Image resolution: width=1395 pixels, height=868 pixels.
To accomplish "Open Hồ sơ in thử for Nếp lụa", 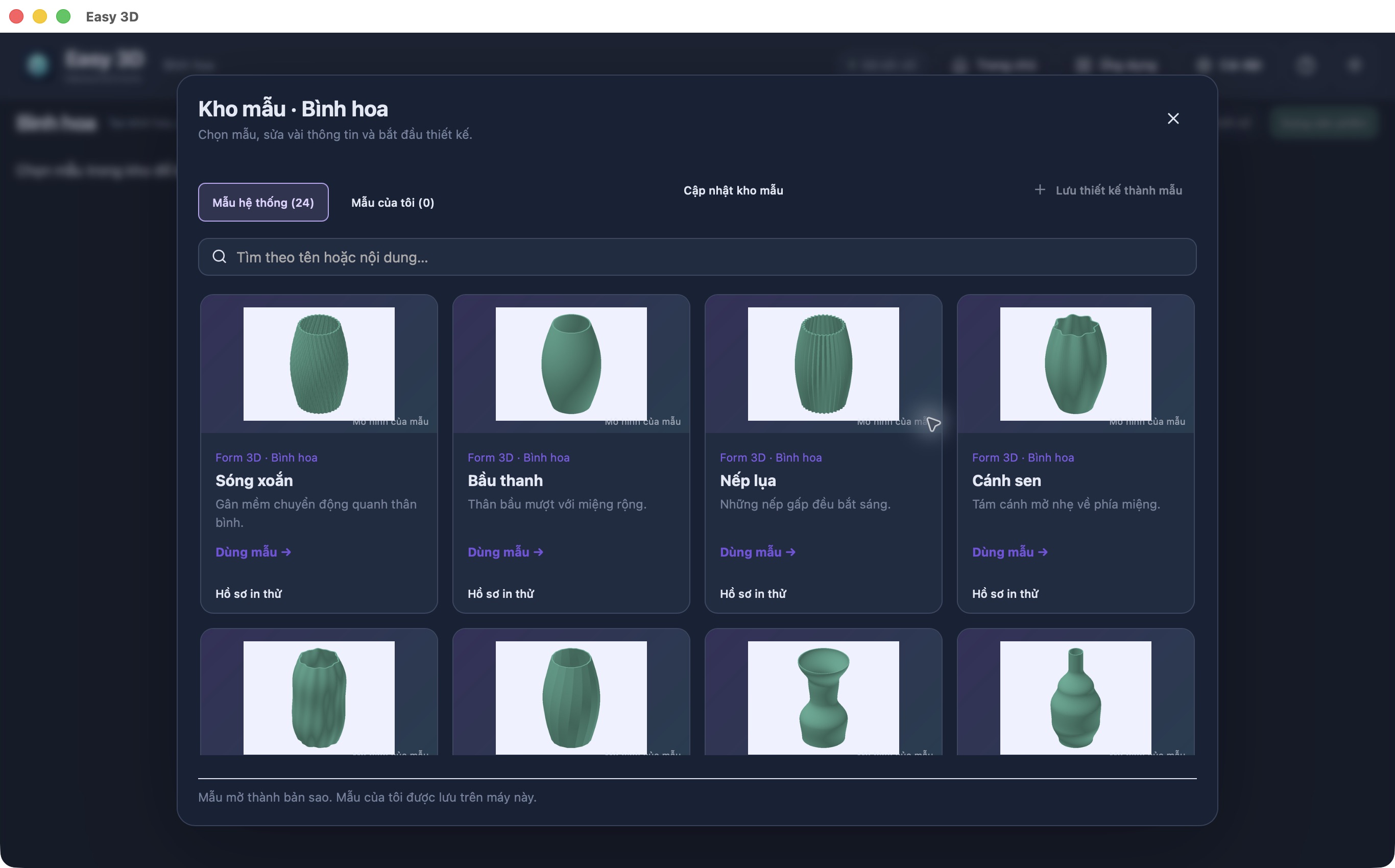I will coord(753,594).
